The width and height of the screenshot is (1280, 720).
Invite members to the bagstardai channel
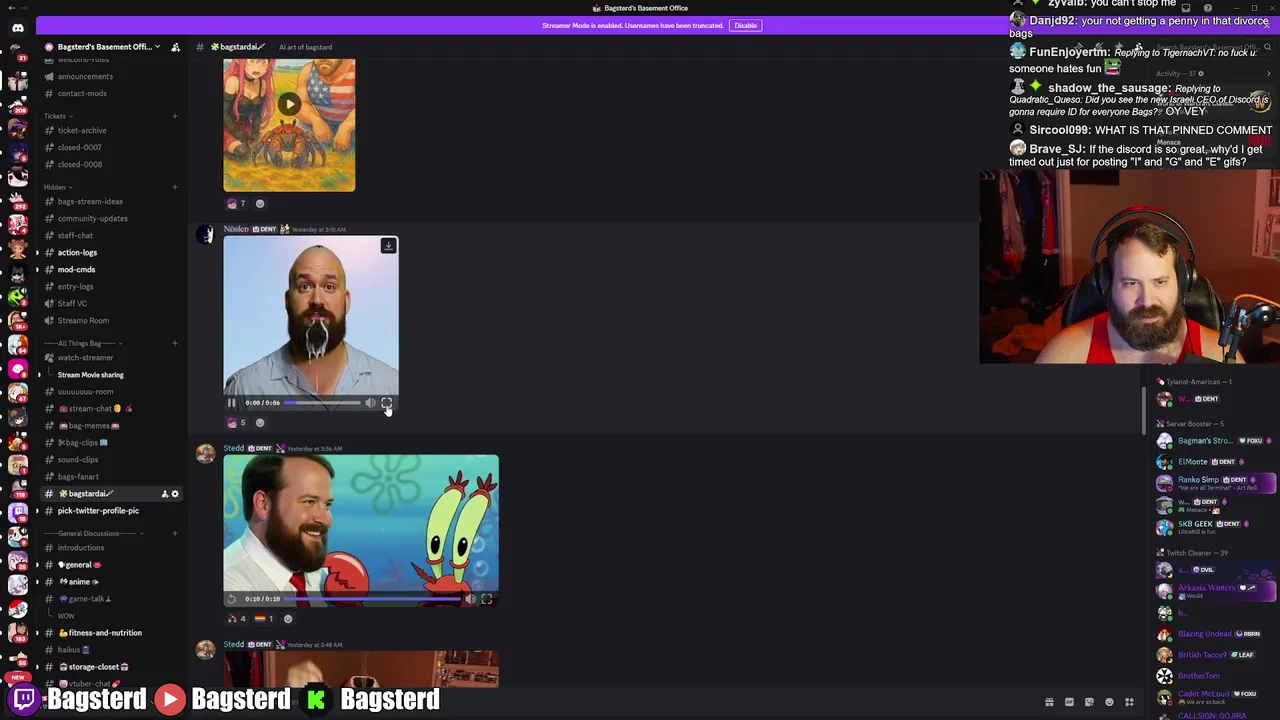[165, 494]
